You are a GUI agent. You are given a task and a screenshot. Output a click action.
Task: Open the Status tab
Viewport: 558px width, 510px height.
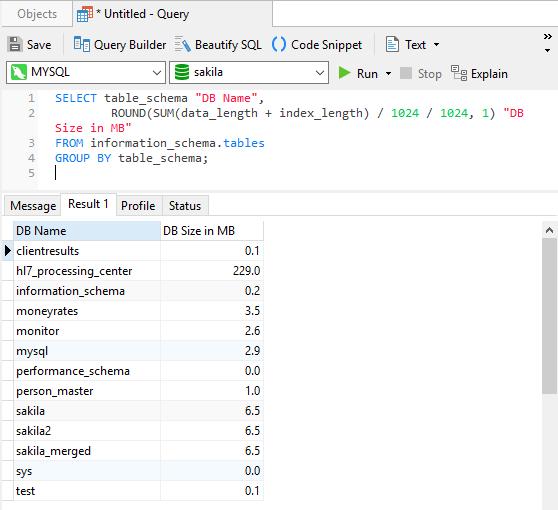pos(185,206)
